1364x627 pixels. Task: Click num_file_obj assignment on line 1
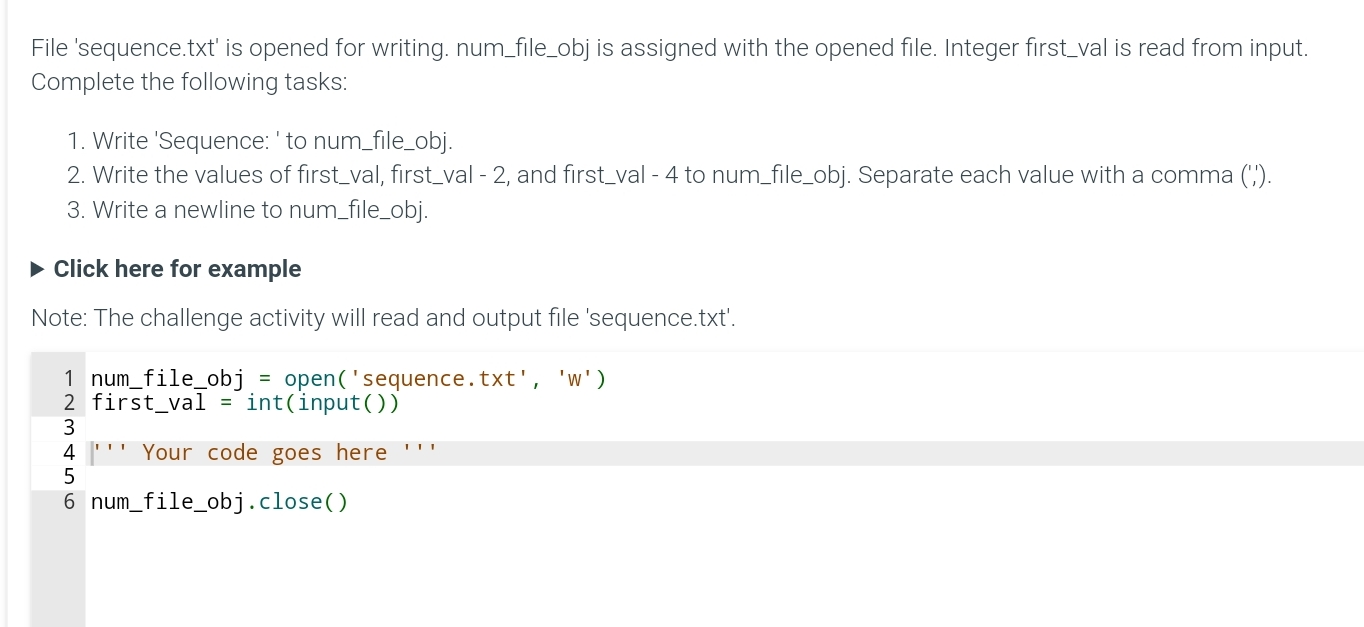[166, 378]
